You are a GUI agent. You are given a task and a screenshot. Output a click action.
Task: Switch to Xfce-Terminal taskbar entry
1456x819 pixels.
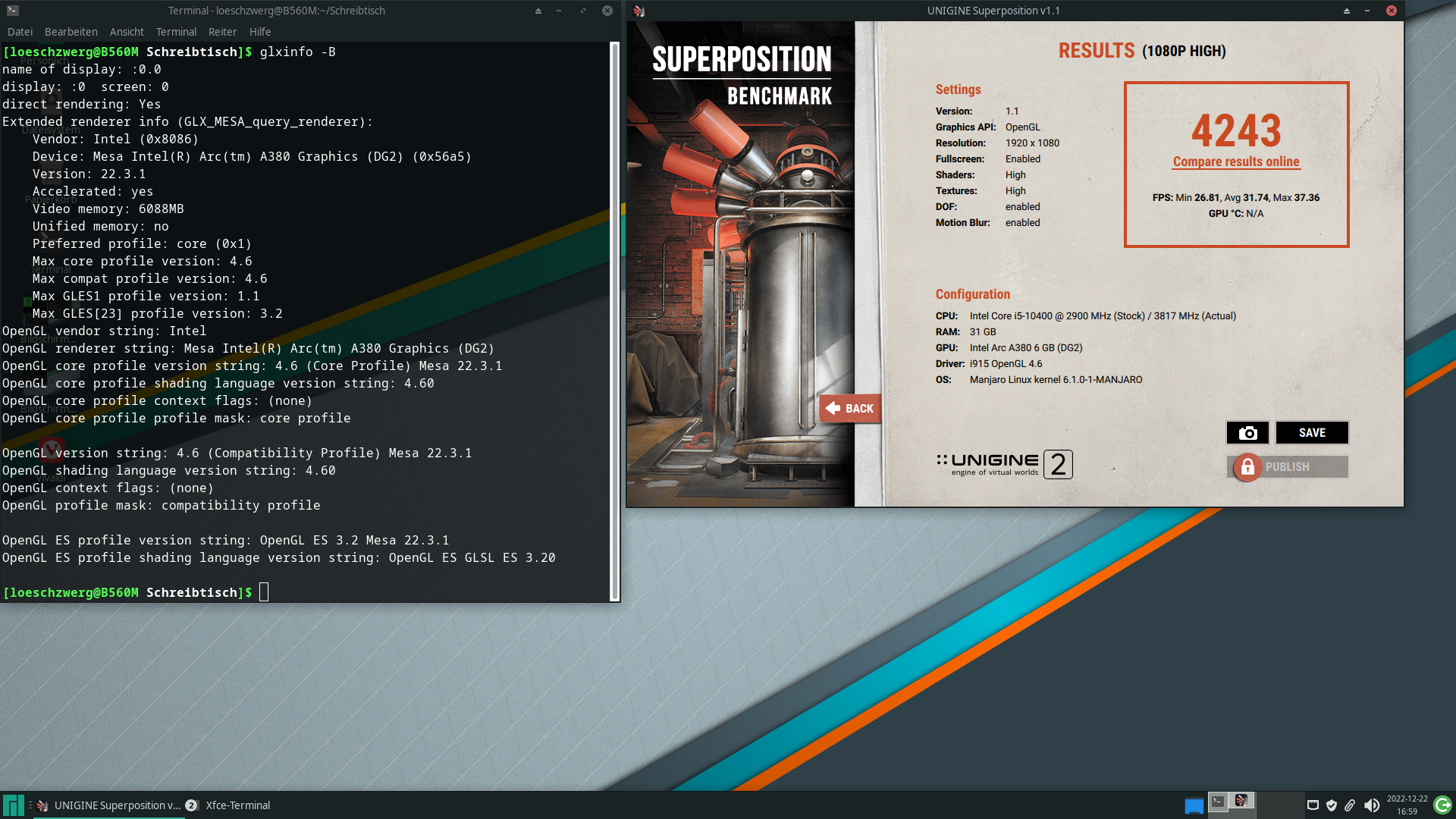tap(237, 805)
